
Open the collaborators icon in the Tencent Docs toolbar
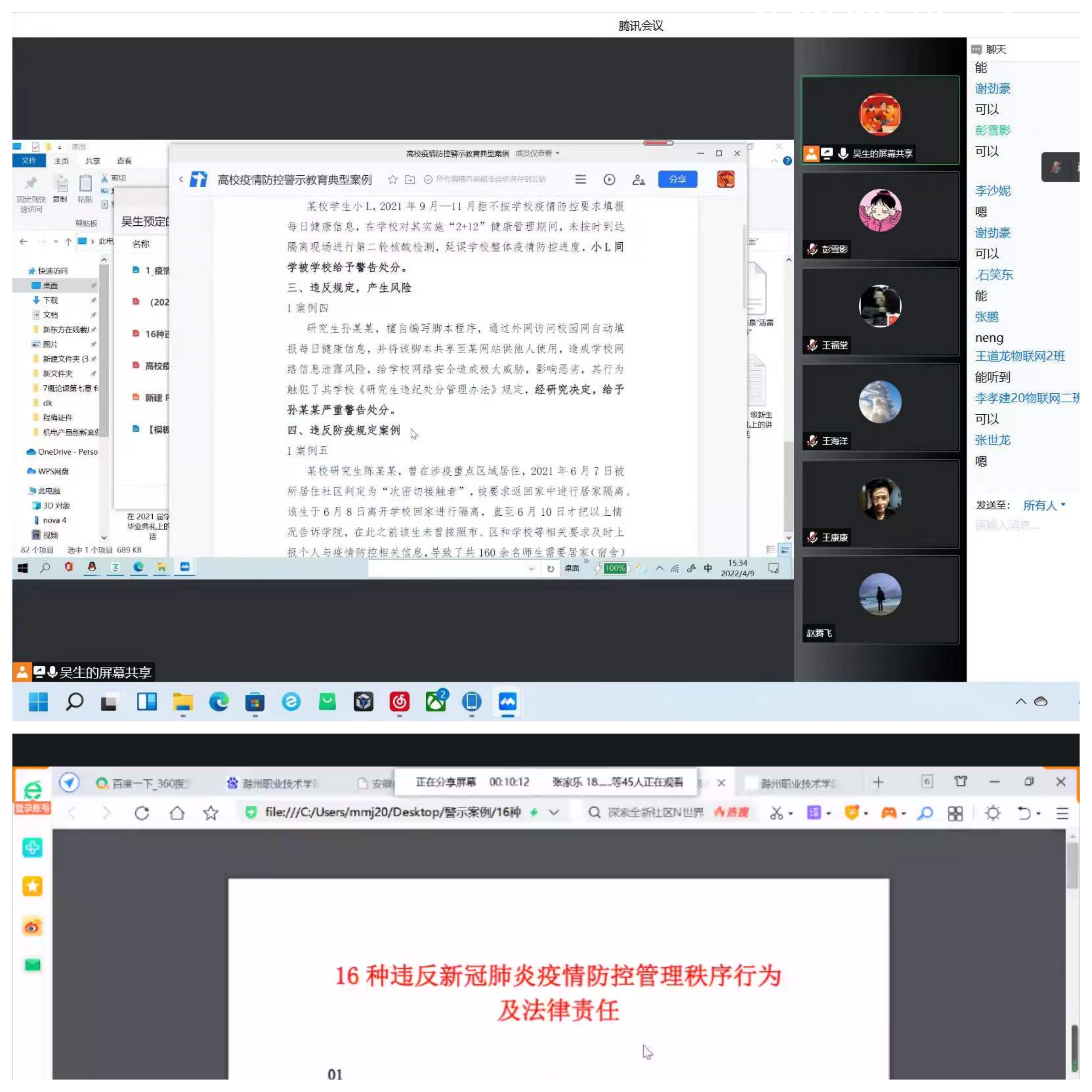(638, 180)
